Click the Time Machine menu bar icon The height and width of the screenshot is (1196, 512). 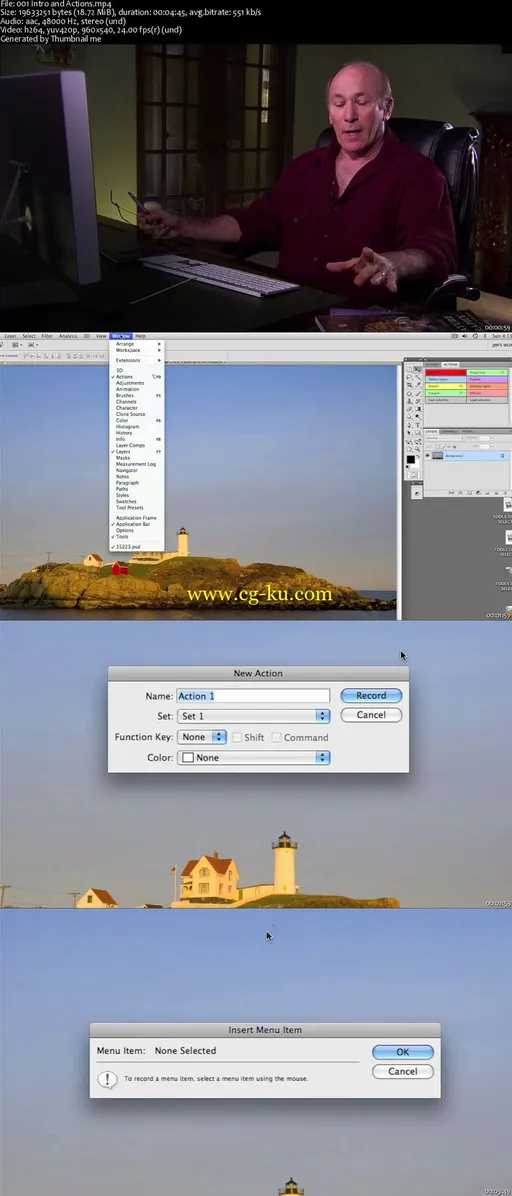tap(475, 336)
